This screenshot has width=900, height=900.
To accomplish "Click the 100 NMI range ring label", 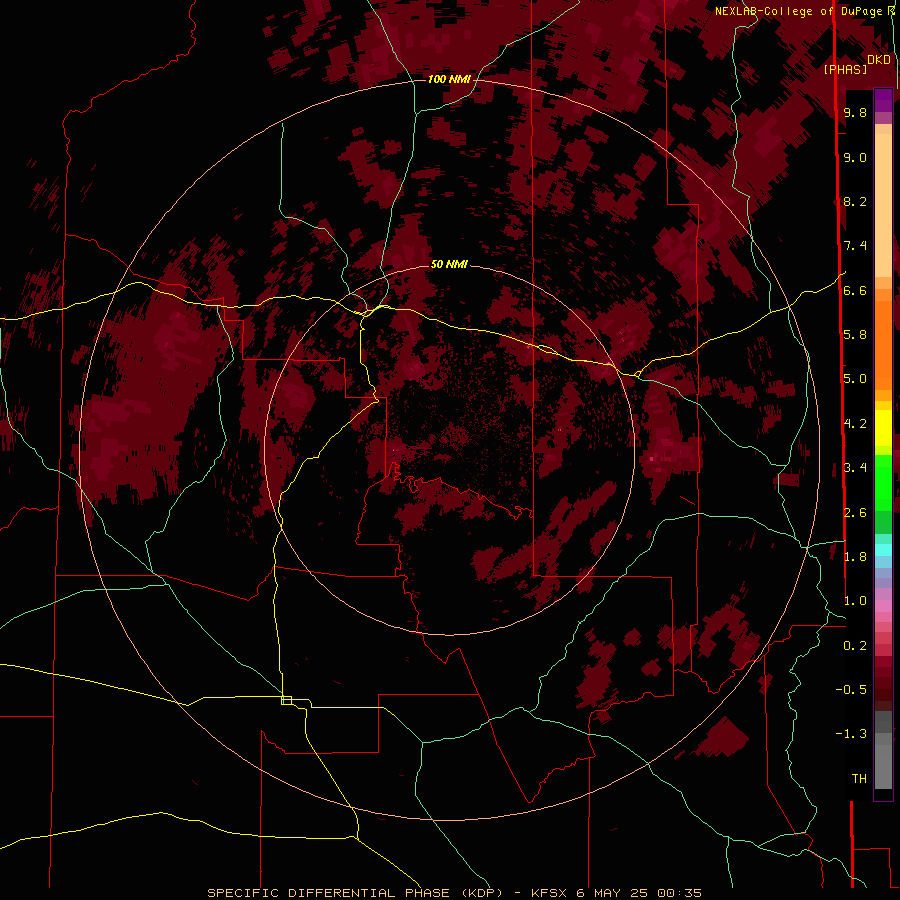I will point(449,79).
